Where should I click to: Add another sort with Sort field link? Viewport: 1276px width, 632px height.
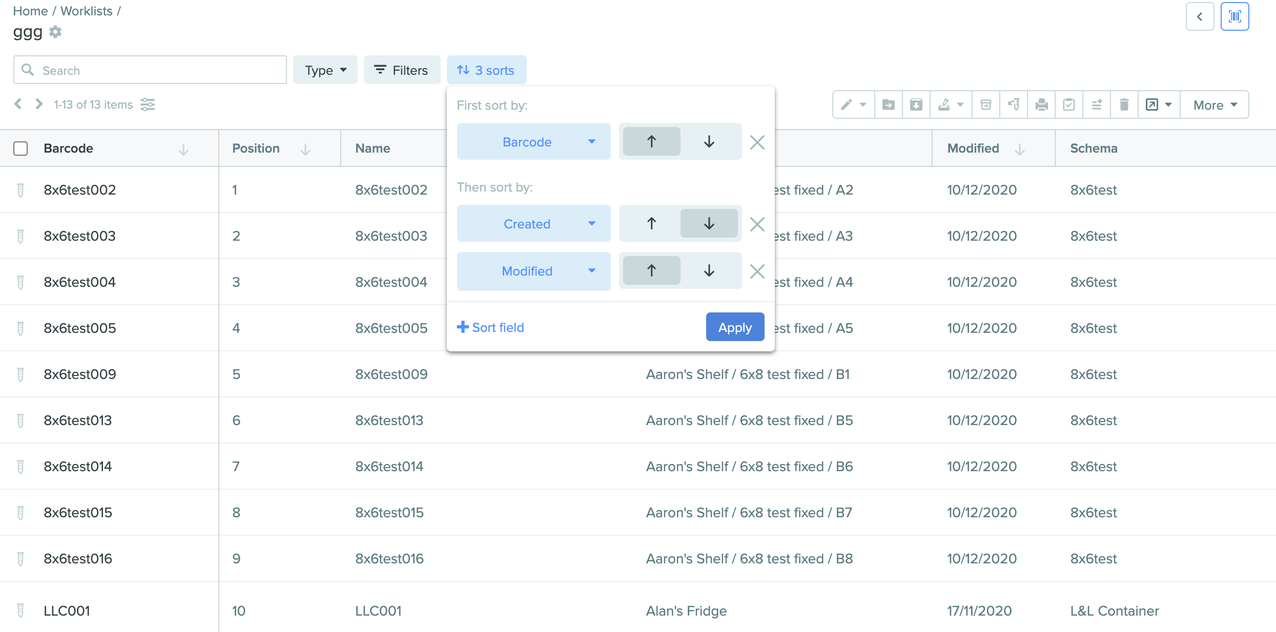click(491, 327)
